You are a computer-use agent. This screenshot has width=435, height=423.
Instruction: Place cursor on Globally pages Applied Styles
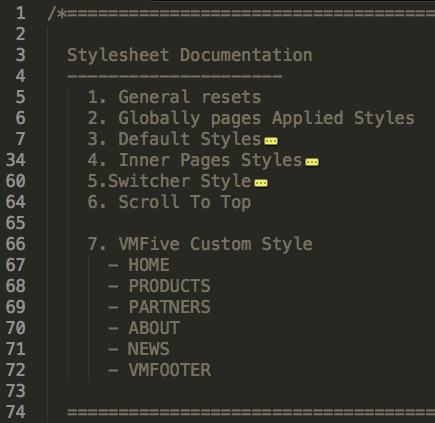click(x=251, y=118)
